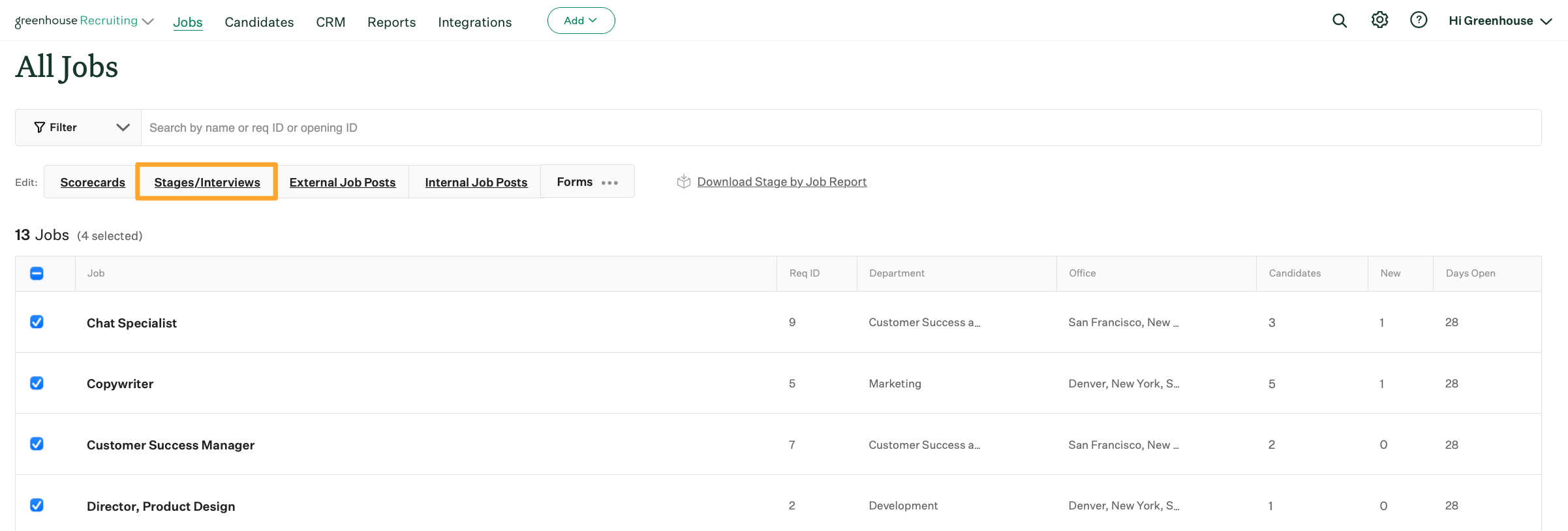Click the Marketing department cell for Copywriter
Image resolution: width=1568 pixels, height=531 pixels.
(895, 384)
